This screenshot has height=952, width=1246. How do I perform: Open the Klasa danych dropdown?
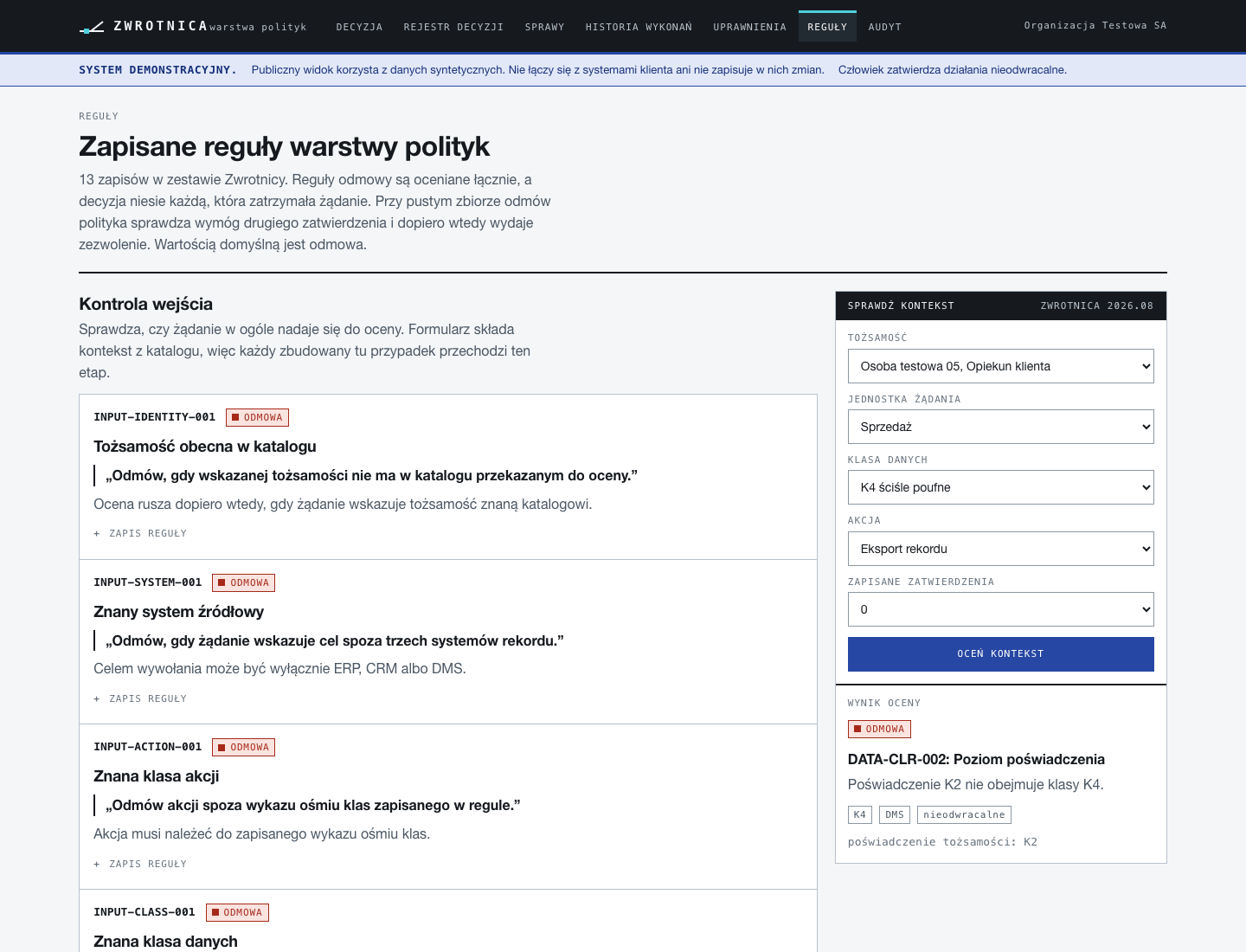point(1001,487)
